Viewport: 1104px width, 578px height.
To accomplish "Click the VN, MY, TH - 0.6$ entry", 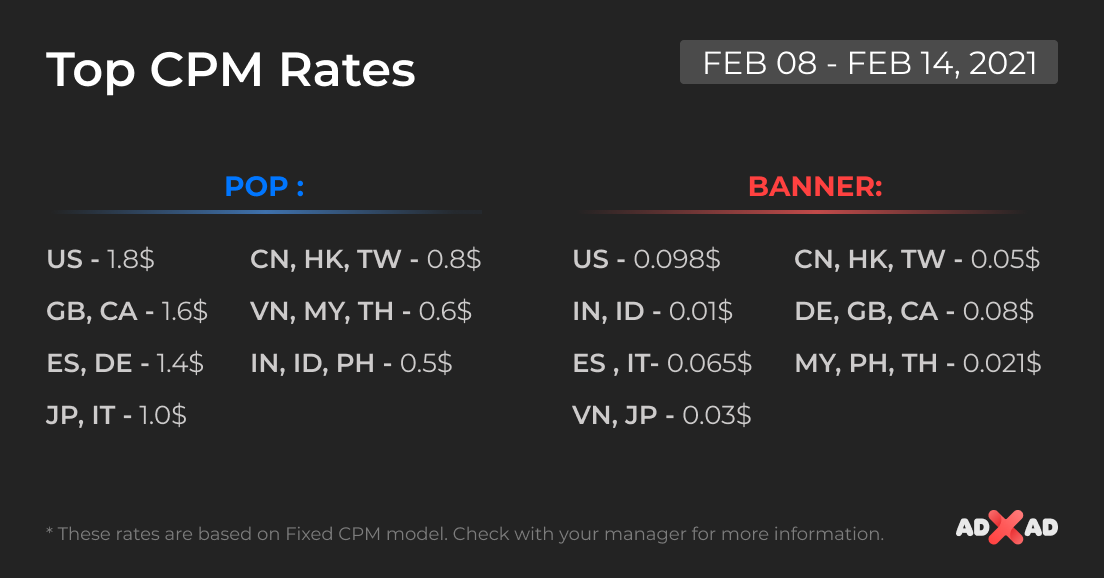I will [x=361, y=311].
